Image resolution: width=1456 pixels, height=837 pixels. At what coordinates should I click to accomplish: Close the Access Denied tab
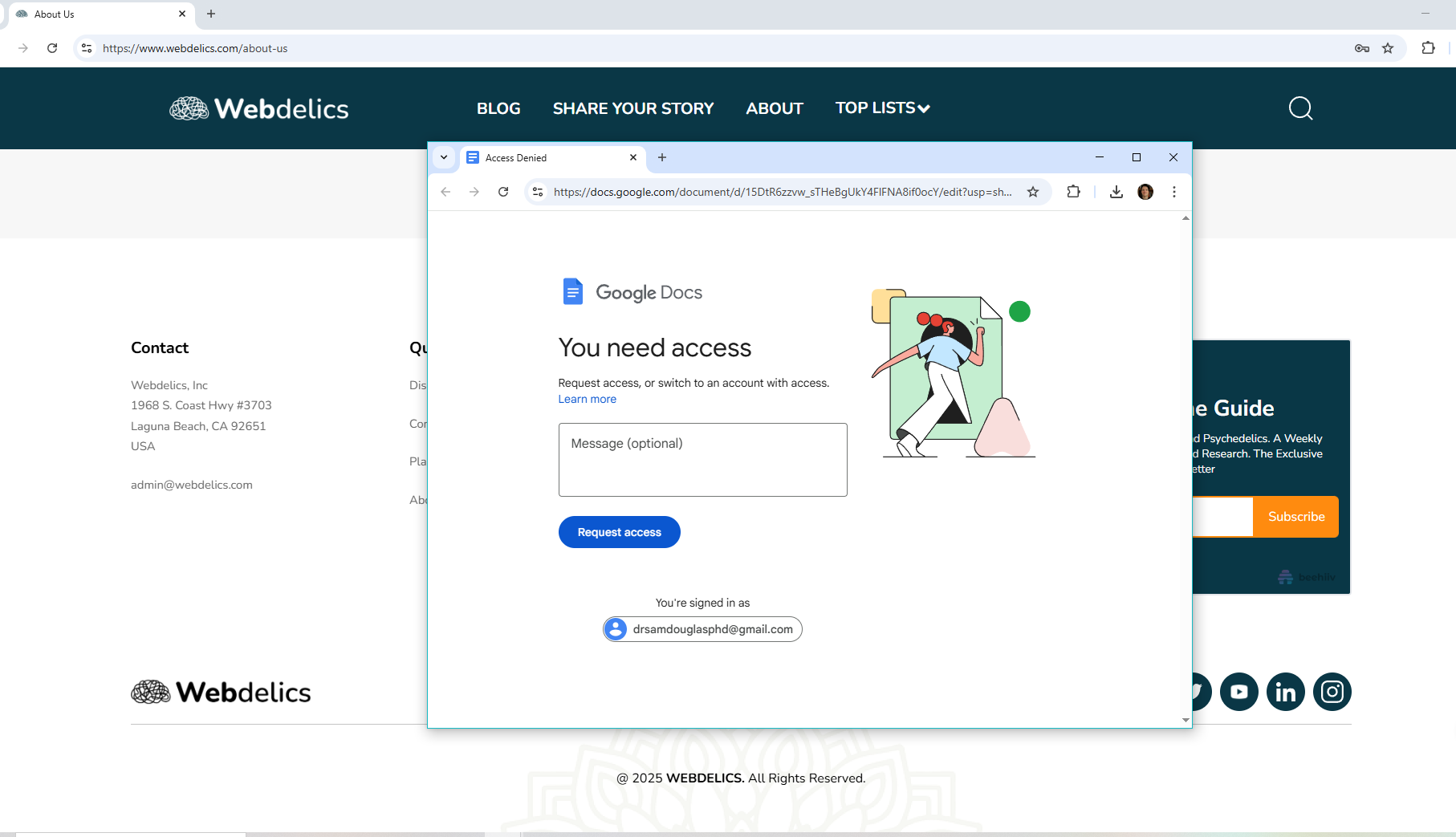coord(633,157)
